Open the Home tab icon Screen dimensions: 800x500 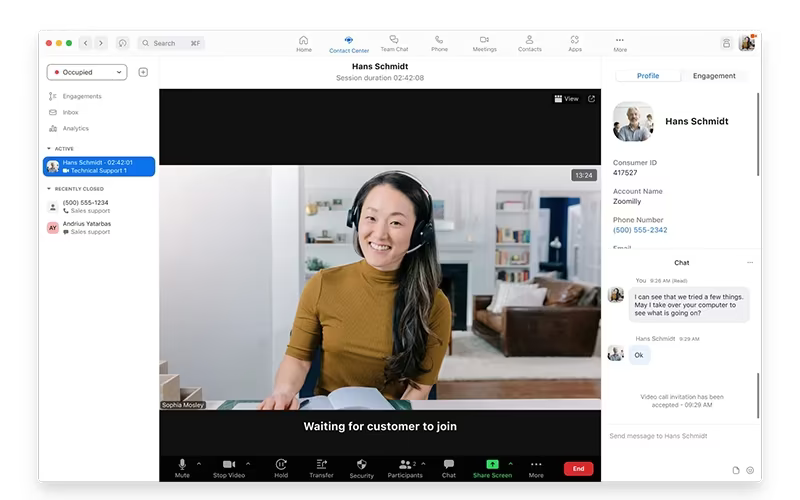pyautogui.click(x=304, y=40)
